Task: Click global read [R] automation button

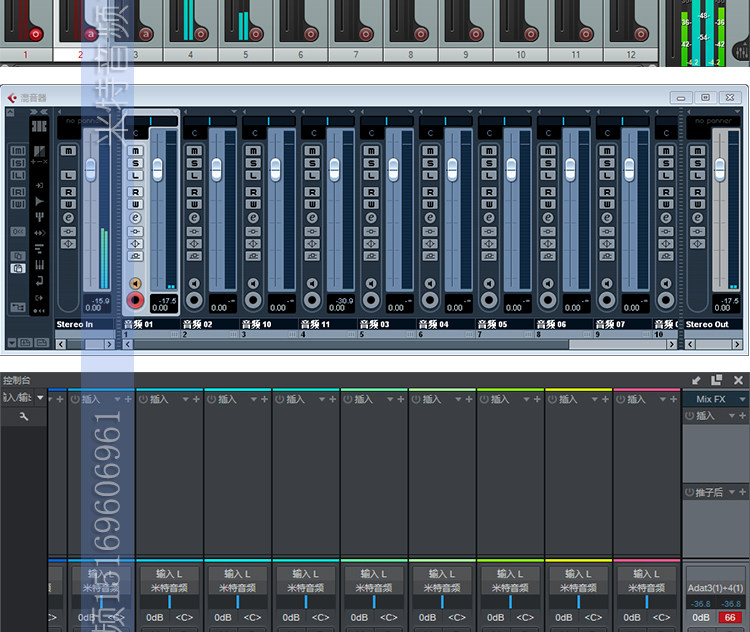Action: [18, 192]
